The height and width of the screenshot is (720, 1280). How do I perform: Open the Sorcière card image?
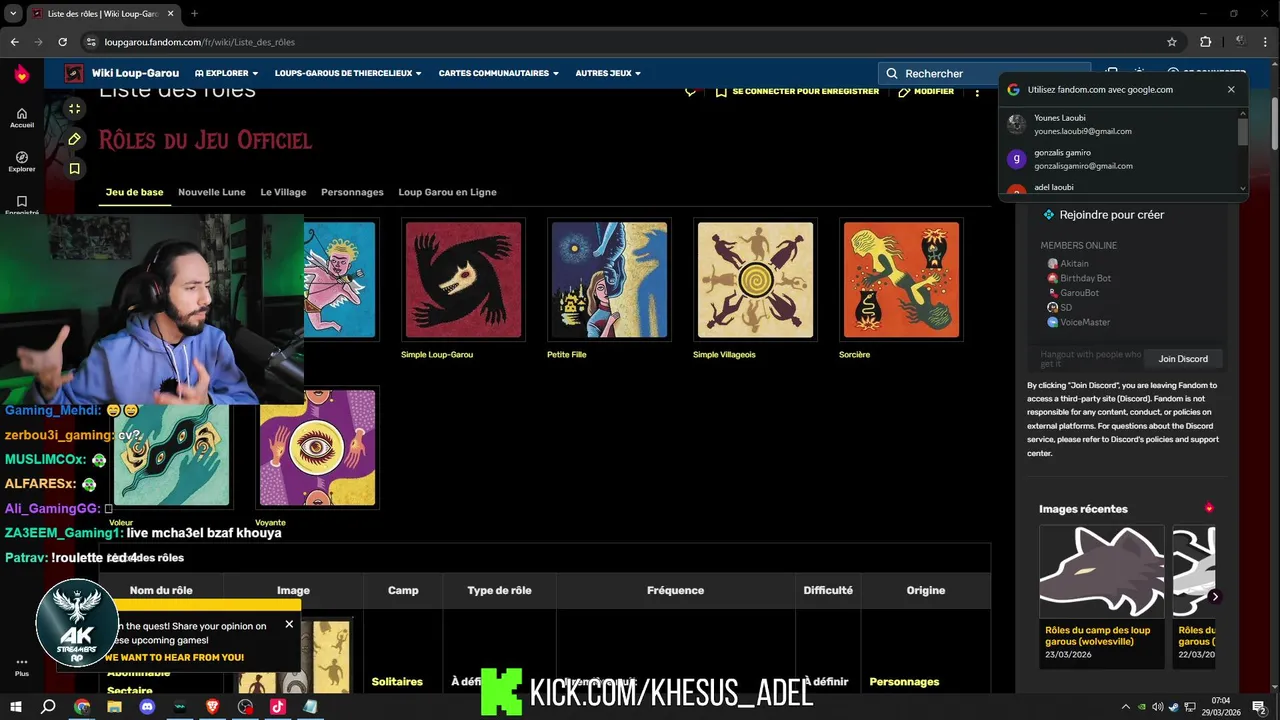pos(901,280)
